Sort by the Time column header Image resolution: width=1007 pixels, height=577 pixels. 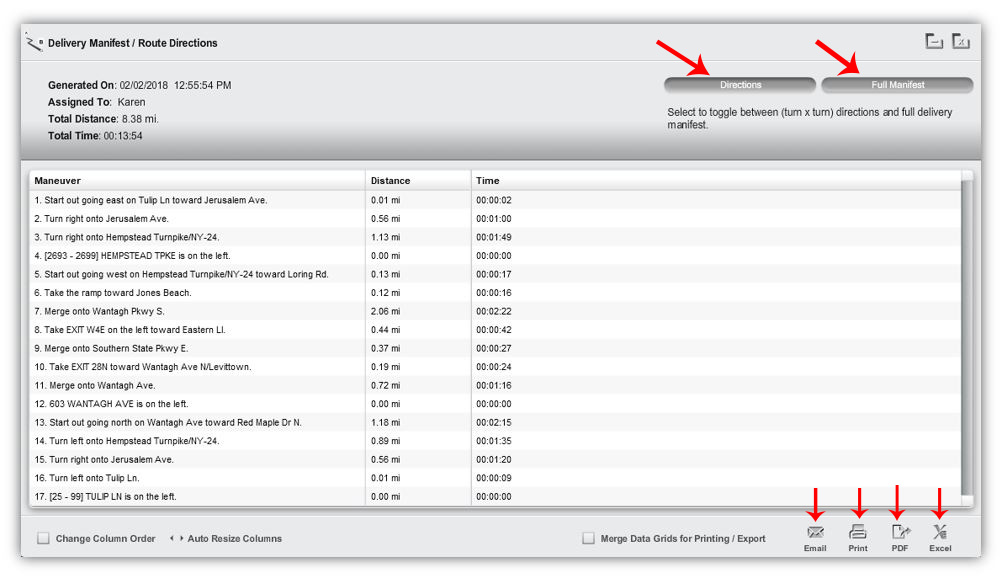tap(716, 181)
